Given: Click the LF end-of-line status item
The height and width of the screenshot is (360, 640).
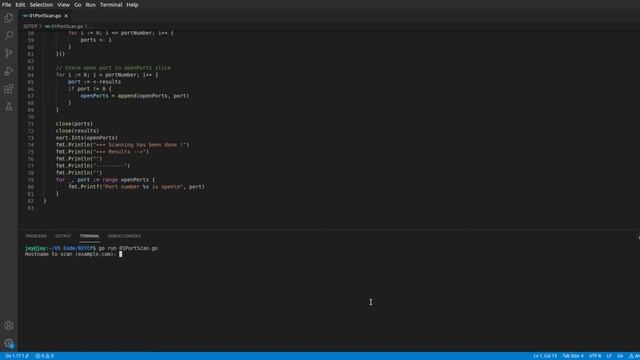Looking at the screenshot, I should [x=609, y=356].
